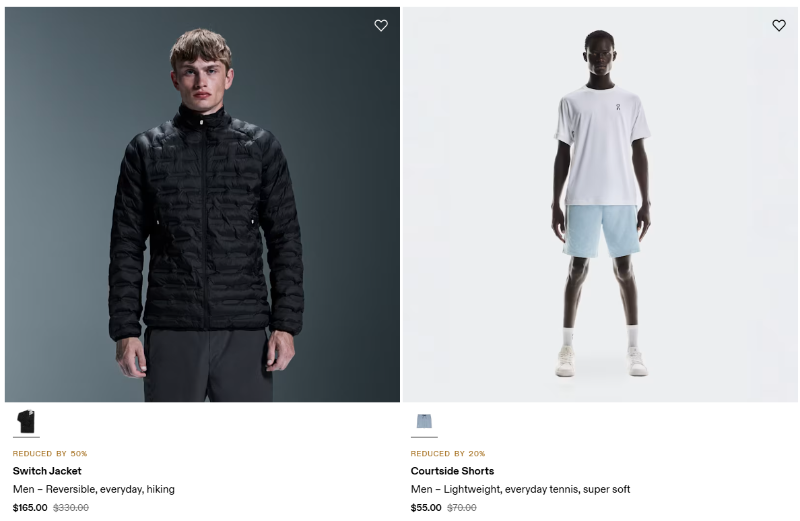Choose the light blue Courtside Shorts swatch
The image size is (800, 521).
(x=424, y=421)
